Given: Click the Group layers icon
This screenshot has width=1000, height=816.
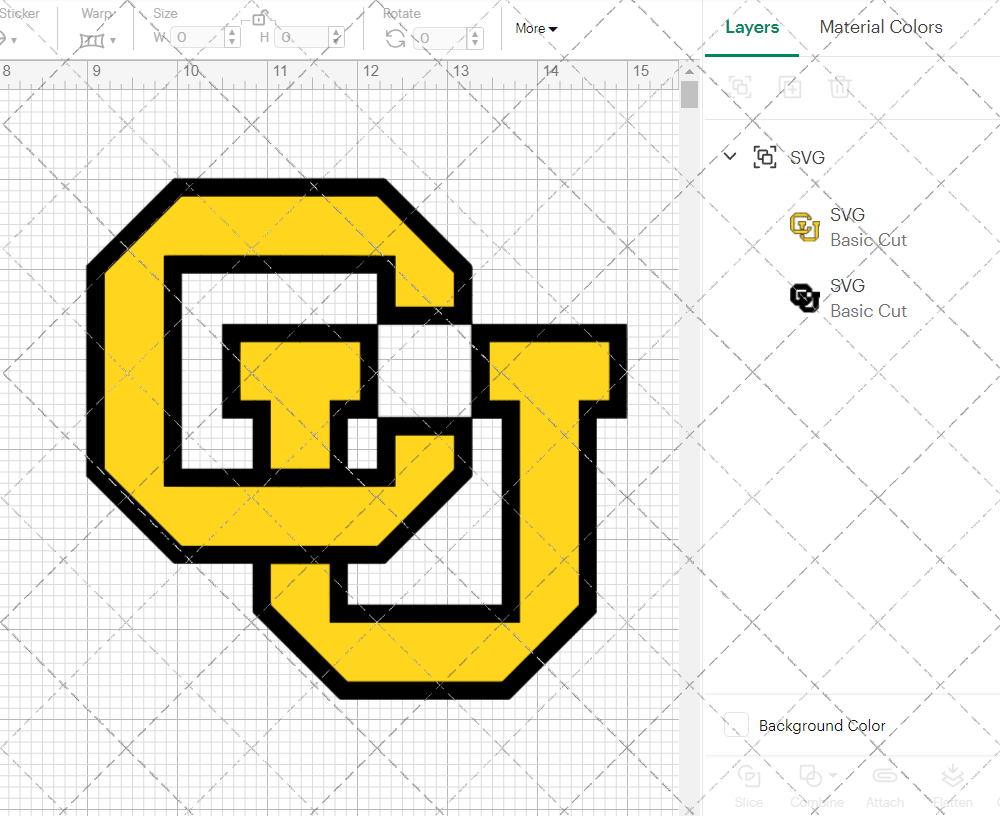Looking at the screenshot, I should click(x=740, y=87).
